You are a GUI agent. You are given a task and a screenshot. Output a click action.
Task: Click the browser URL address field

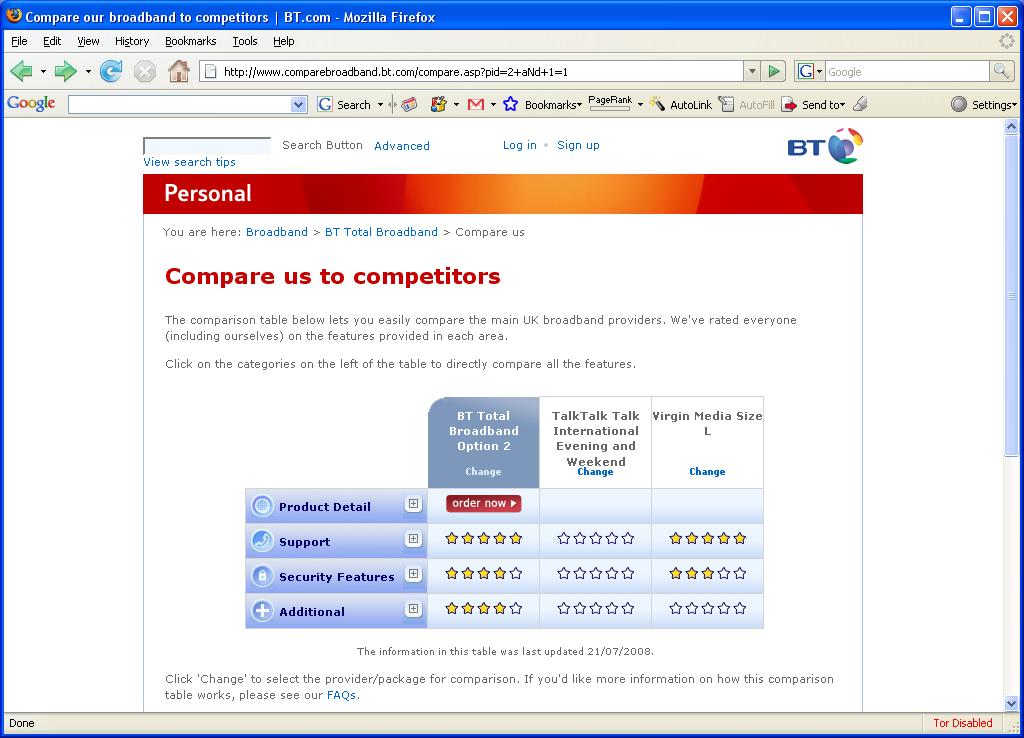click(470, 71)
